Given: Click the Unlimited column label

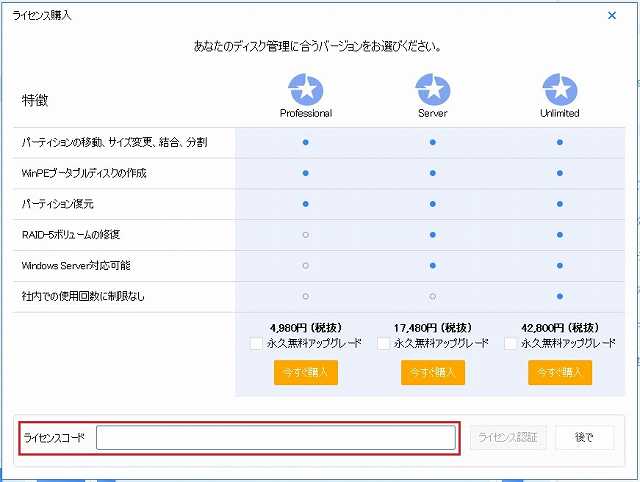Looking at the screenshot, I should pyautogui.click(x=560, y=113).
